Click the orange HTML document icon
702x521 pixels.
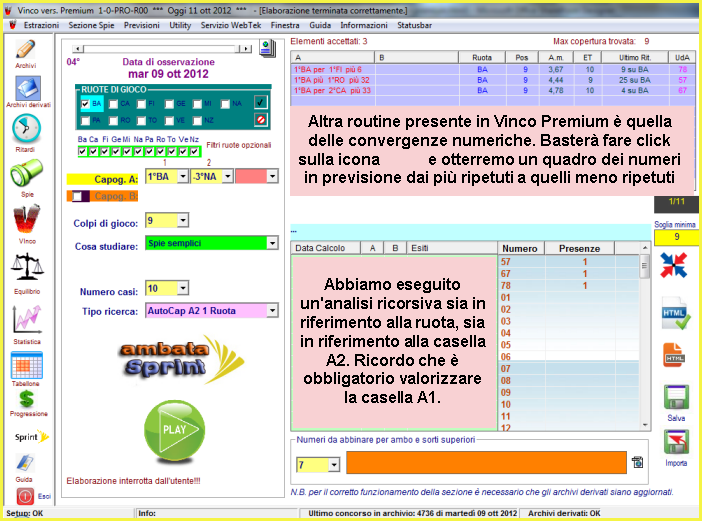tap(674, 355)
